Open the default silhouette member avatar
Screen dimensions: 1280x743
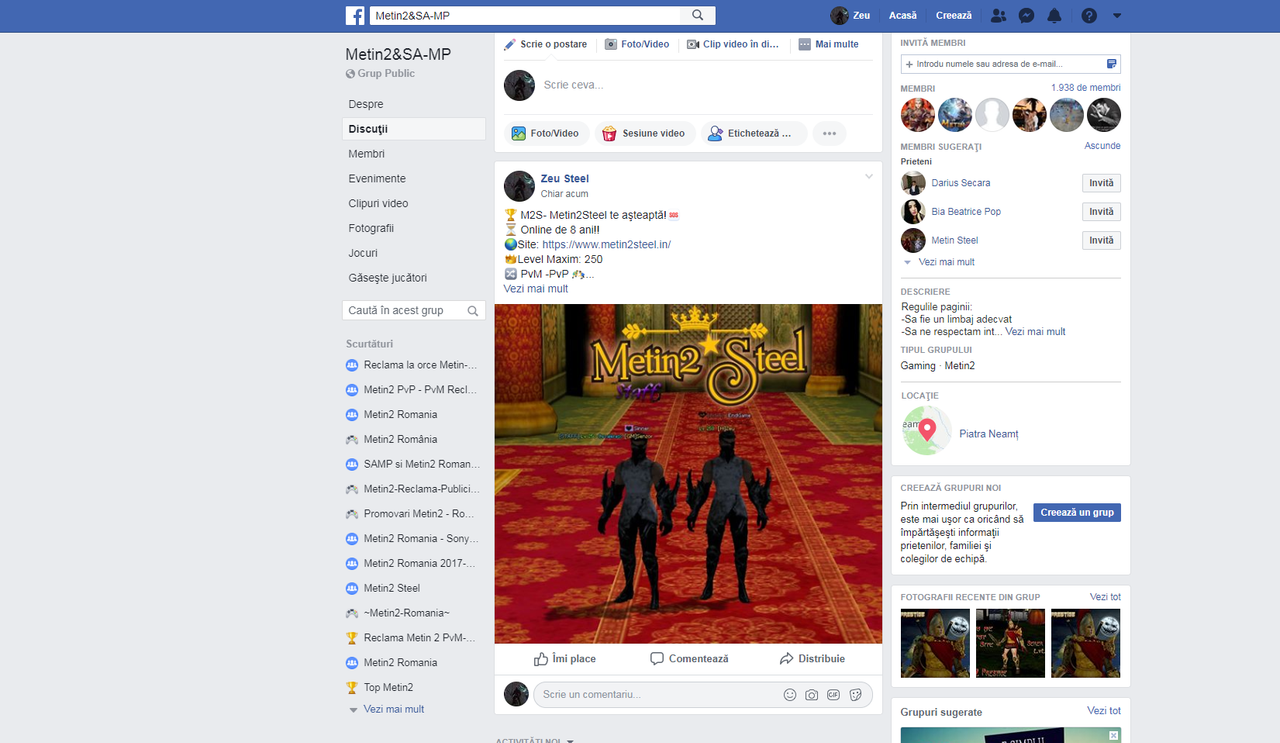[992, 115]
